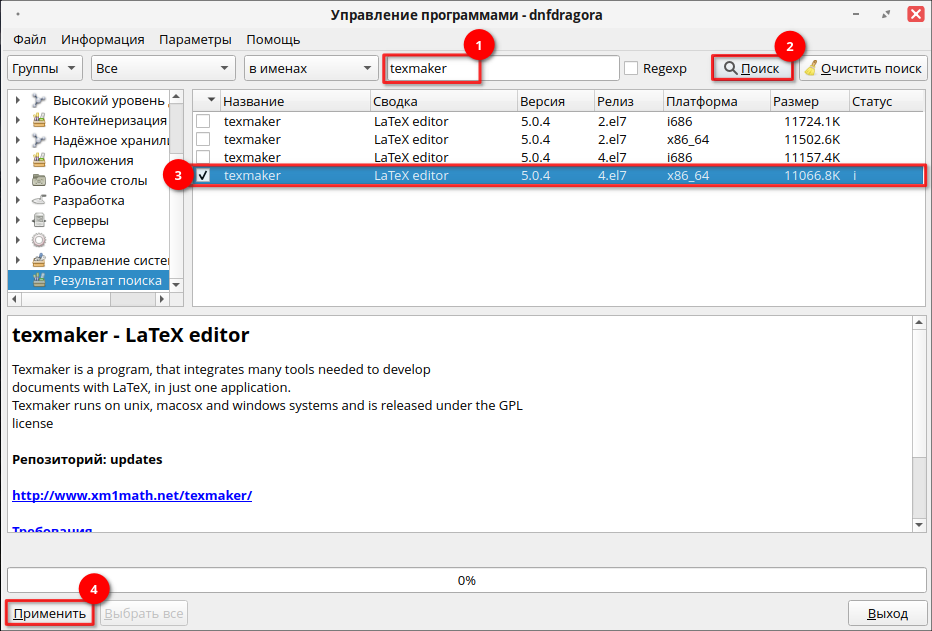932x631 pixels.
Task: Uncheck the selected texmaker 4.el7 x86_64 box
Action: tap(203, 175)
